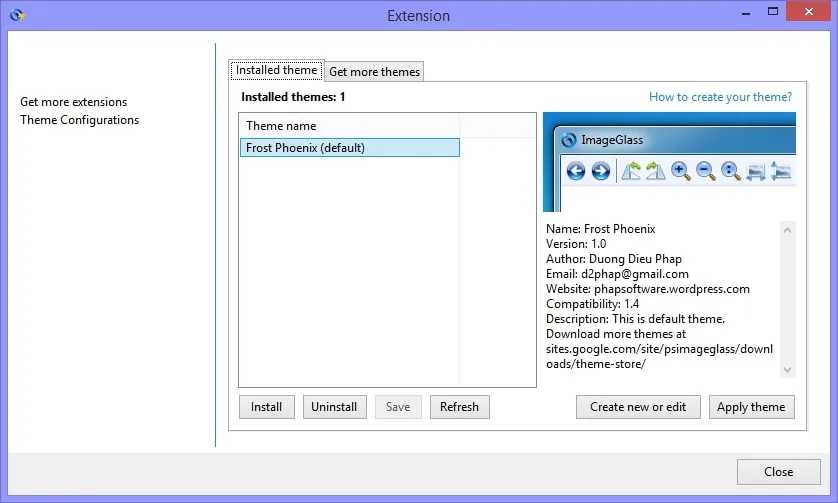Click the Refresh button

point(459,407)
